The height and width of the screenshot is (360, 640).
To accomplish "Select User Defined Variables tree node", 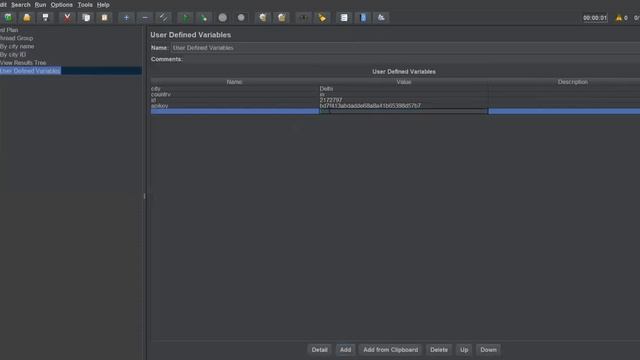I will 30,71.
